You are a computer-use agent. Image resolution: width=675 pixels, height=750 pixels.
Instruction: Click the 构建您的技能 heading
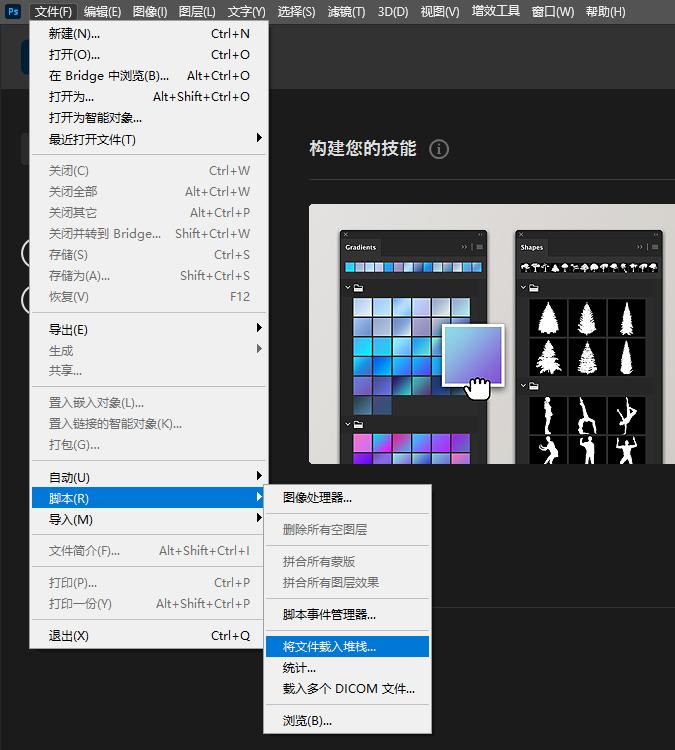tap(363, 148)
